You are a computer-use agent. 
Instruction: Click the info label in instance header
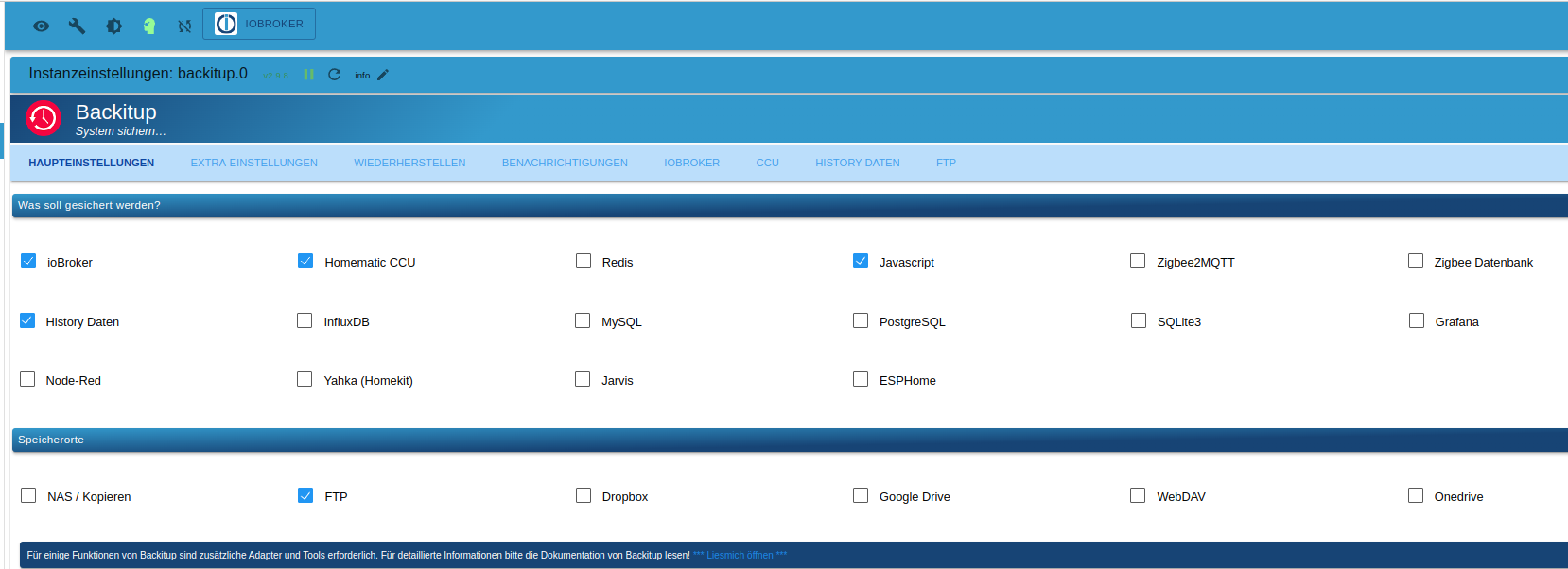point(362,76)
